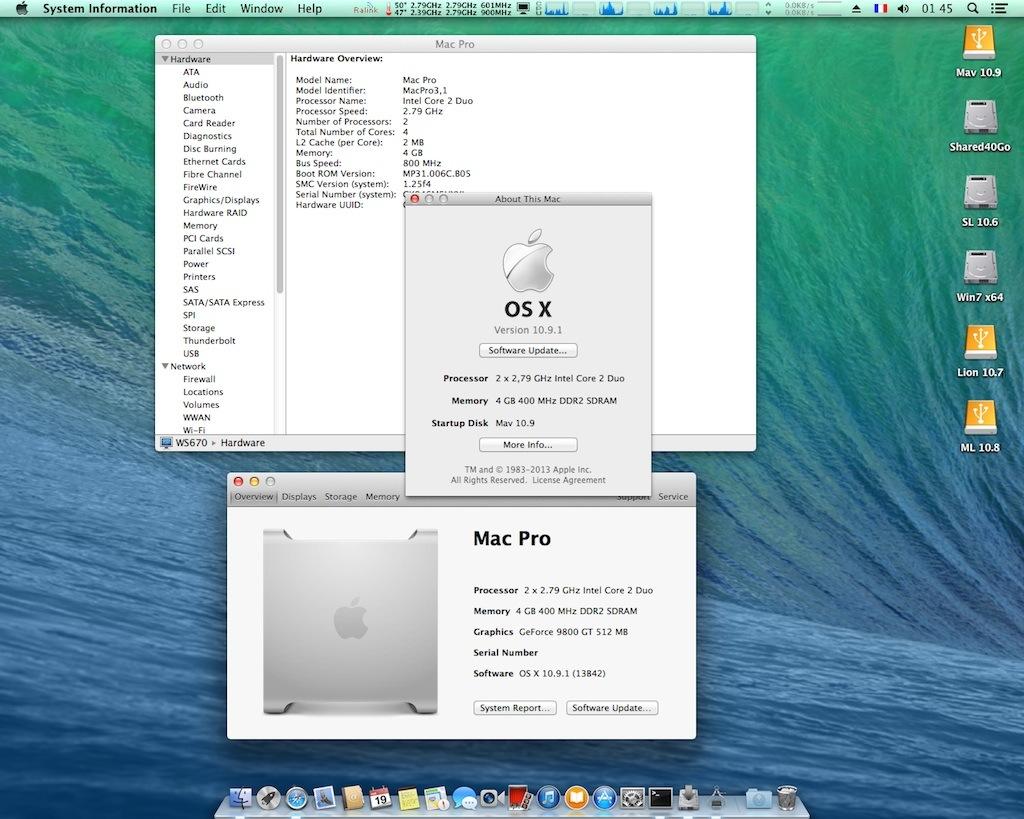Launch iTunes from the dock
The image size is (1024, 819).
pos(547,797)
